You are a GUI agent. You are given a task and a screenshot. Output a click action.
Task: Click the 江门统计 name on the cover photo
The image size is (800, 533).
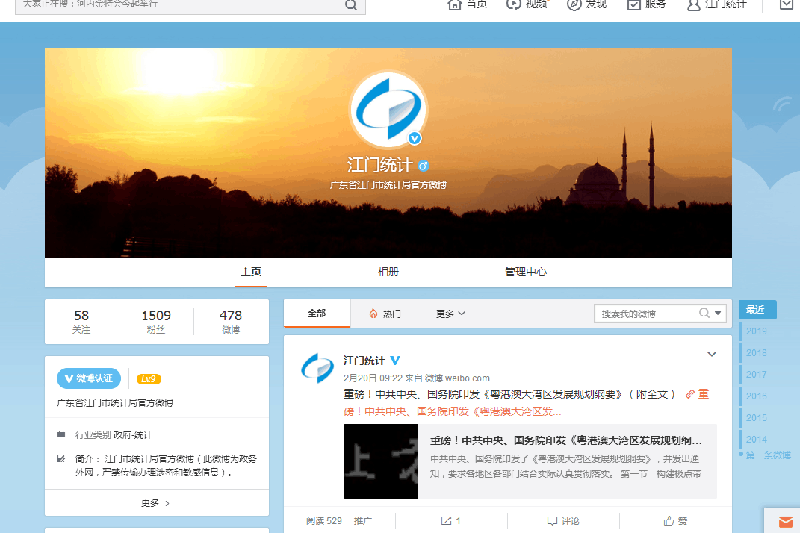click(380, 165)
